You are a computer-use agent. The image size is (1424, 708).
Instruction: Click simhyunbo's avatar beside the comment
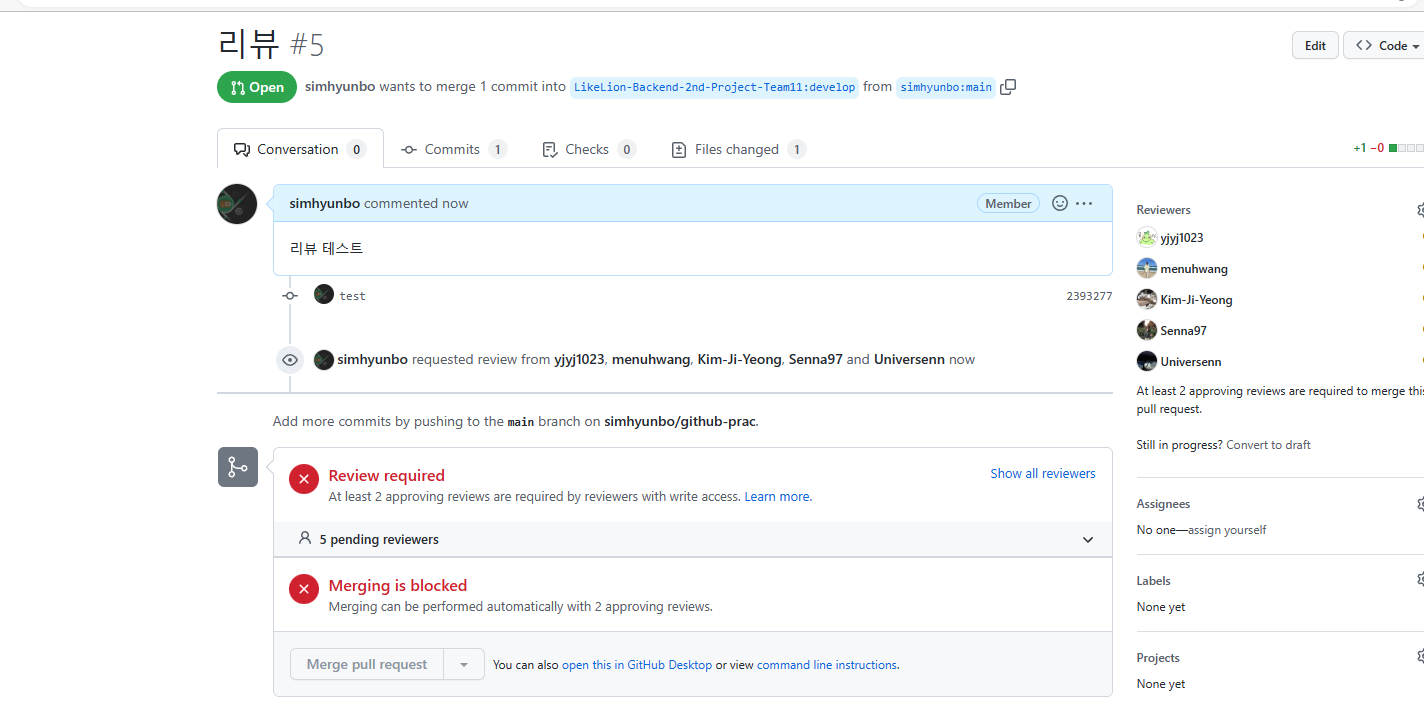pos(237,204)
